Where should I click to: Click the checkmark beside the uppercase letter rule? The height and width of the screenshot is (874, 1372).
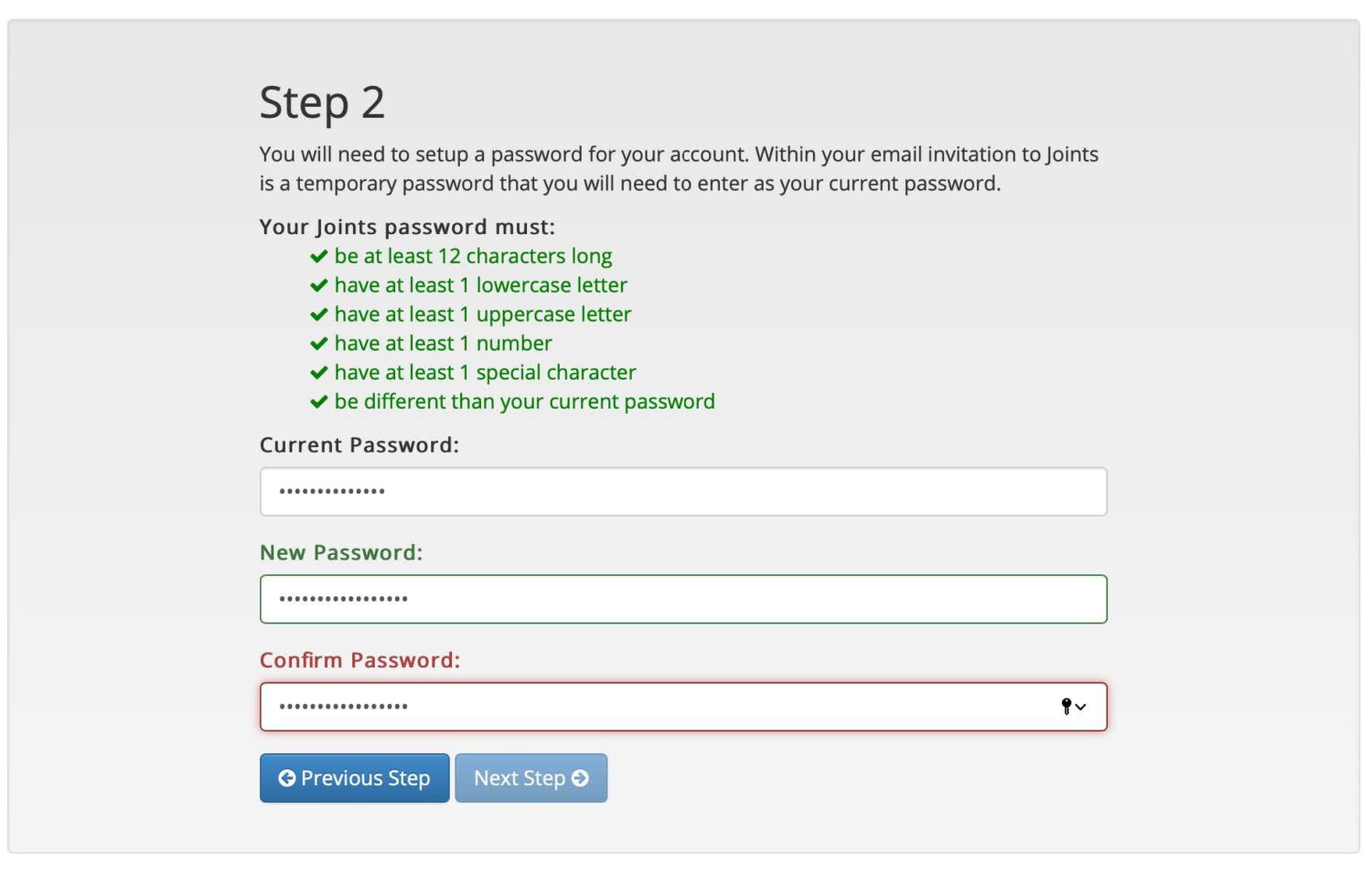pyautogui.click(x=318, y=315)
